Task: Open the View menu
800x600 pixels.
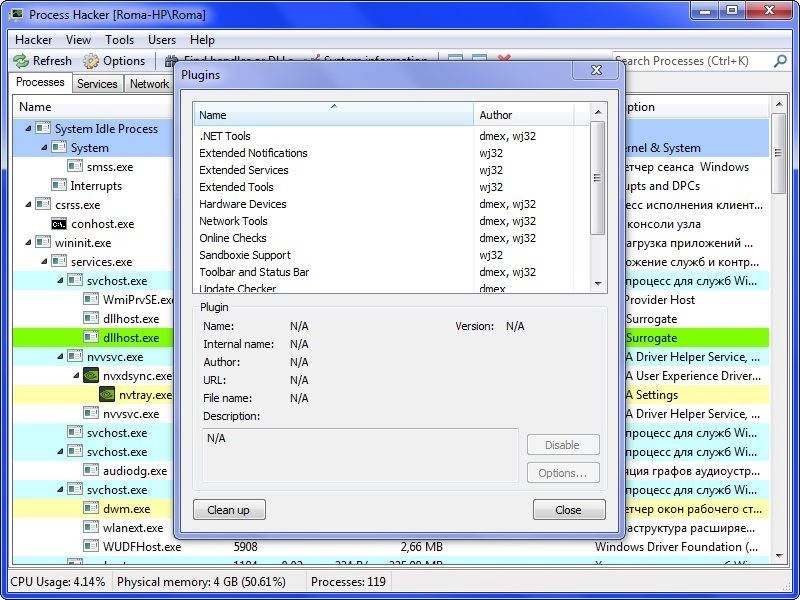Action: tap(78, 40)
